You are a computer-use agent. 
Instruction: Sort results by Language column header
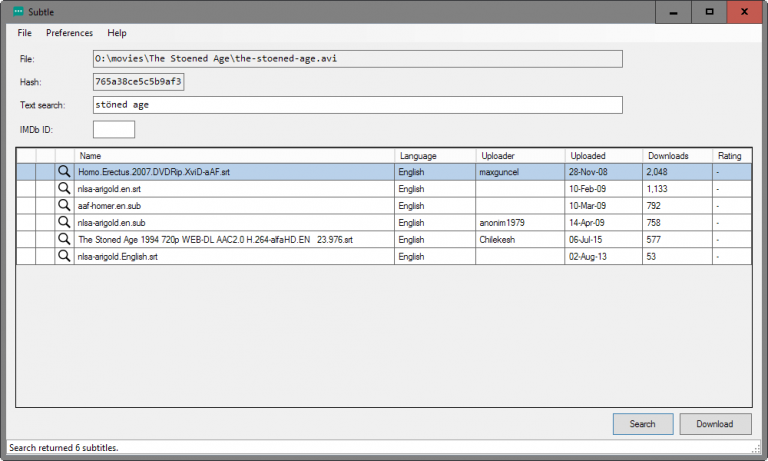point(435,156)
